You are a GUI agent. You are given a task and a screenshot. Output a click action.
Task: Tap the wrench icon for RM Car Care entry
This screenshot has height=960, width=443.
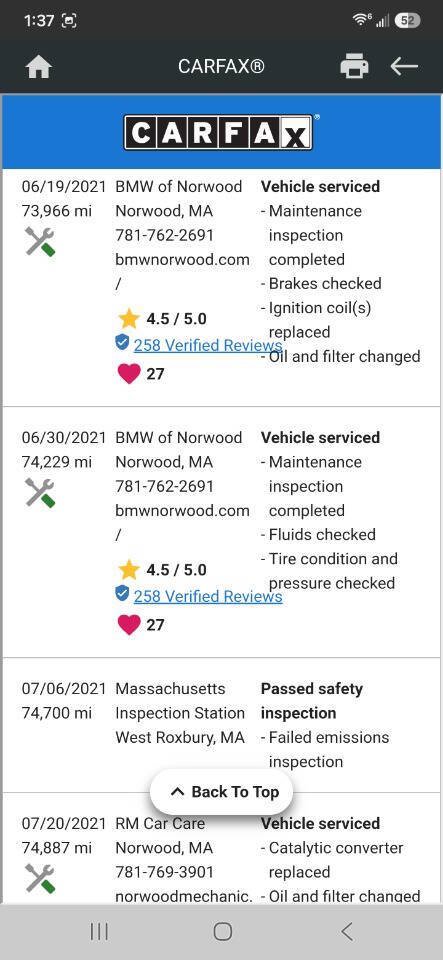(x=40, y=878)
